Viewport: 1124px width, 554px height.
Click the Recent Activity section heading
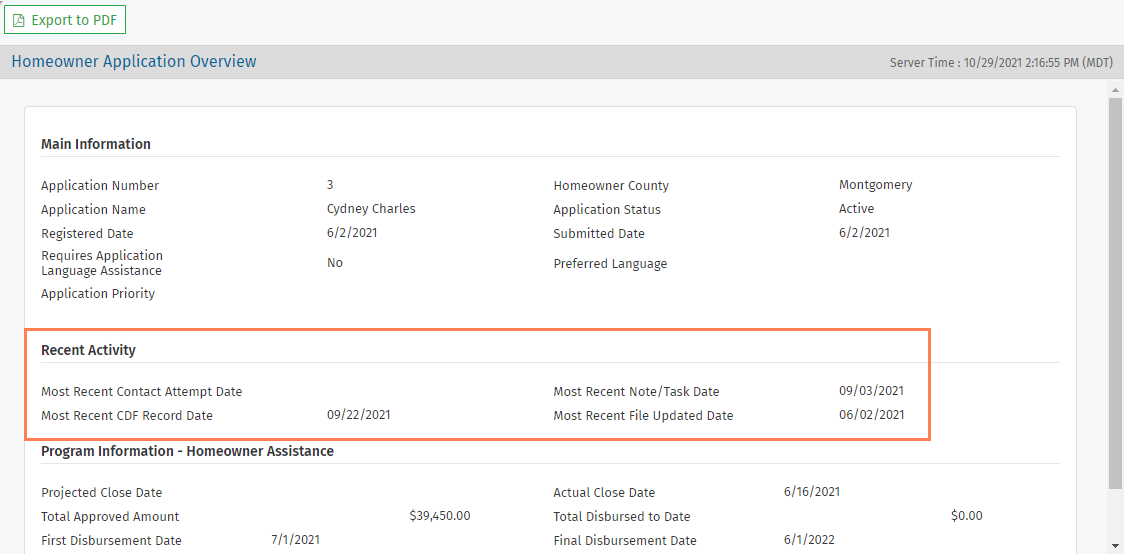click(88, 350)
